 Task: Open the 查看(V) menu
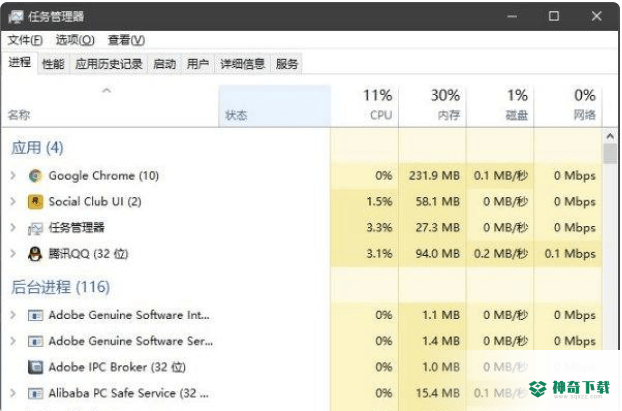[x=126, y=40]
